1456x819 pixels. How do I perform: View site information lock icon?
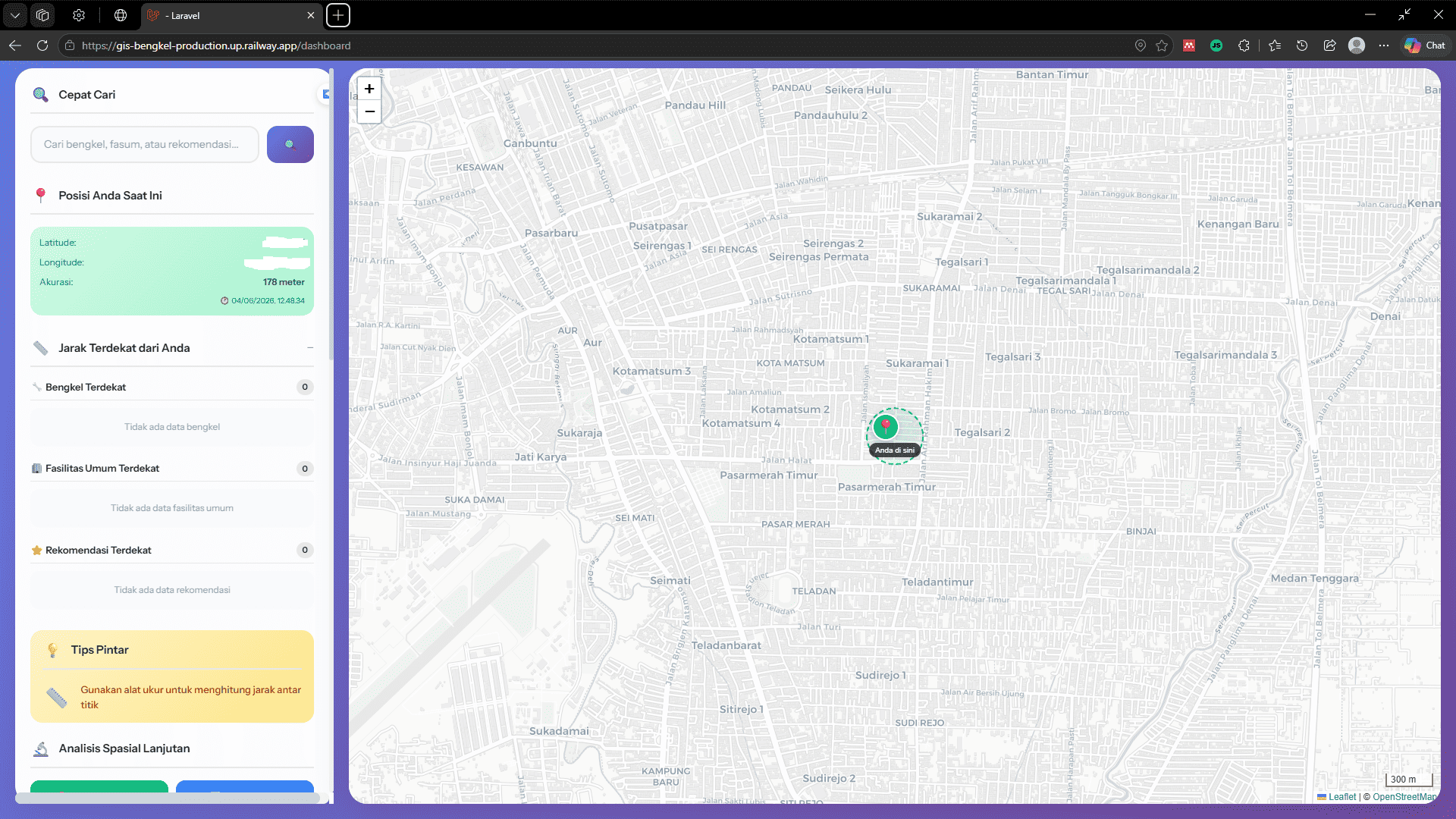(x=69, y=45)
